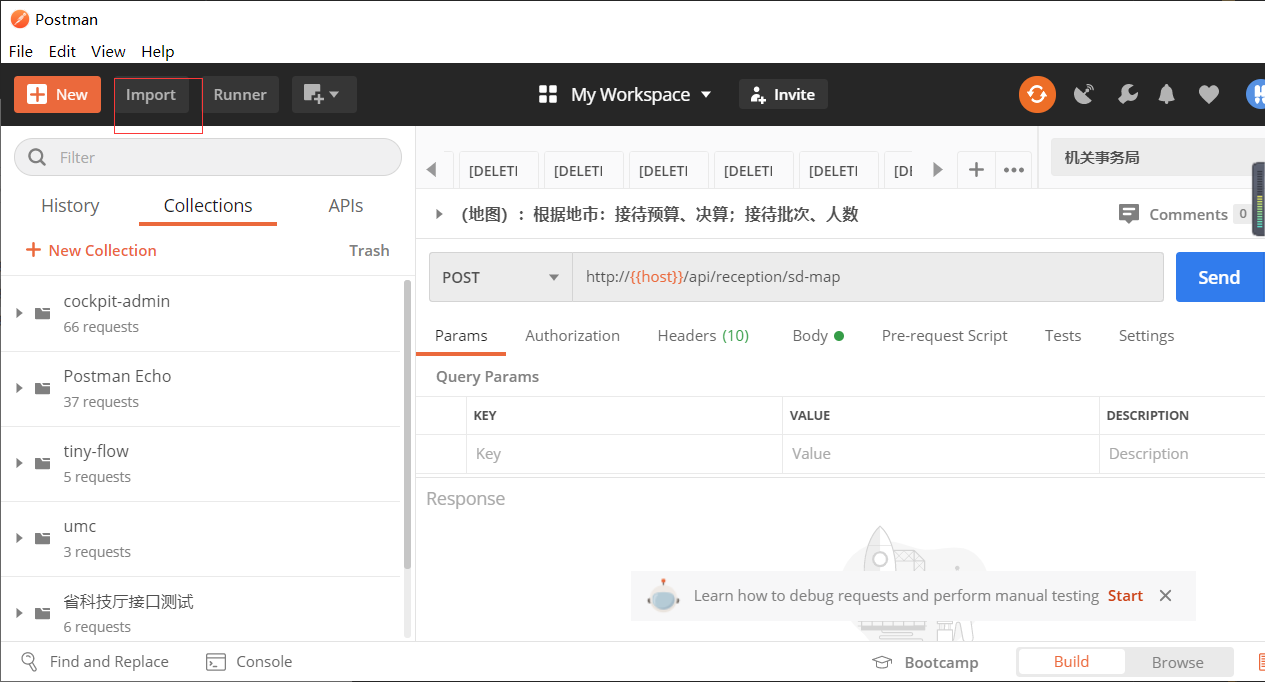This screenshot has width=1265, height=682.
Task: Invite people to the workspace
Action: [783, 95]
